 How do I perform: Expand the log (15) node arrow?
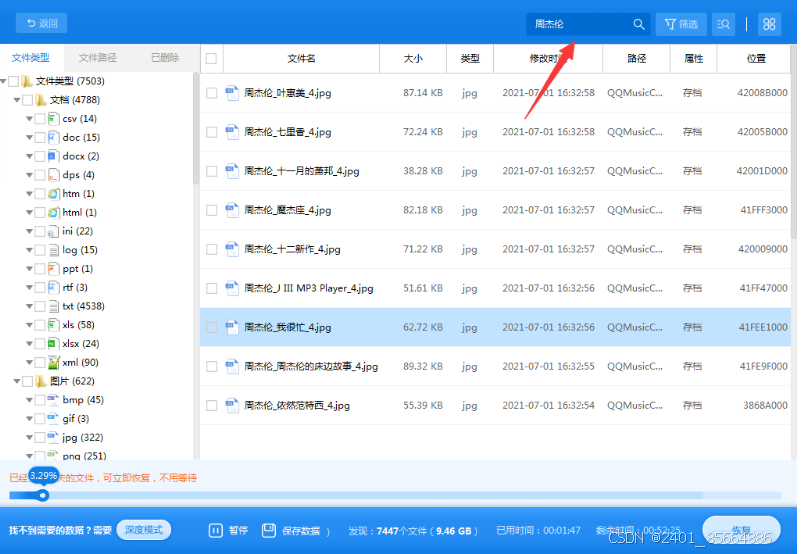[29, 250]
